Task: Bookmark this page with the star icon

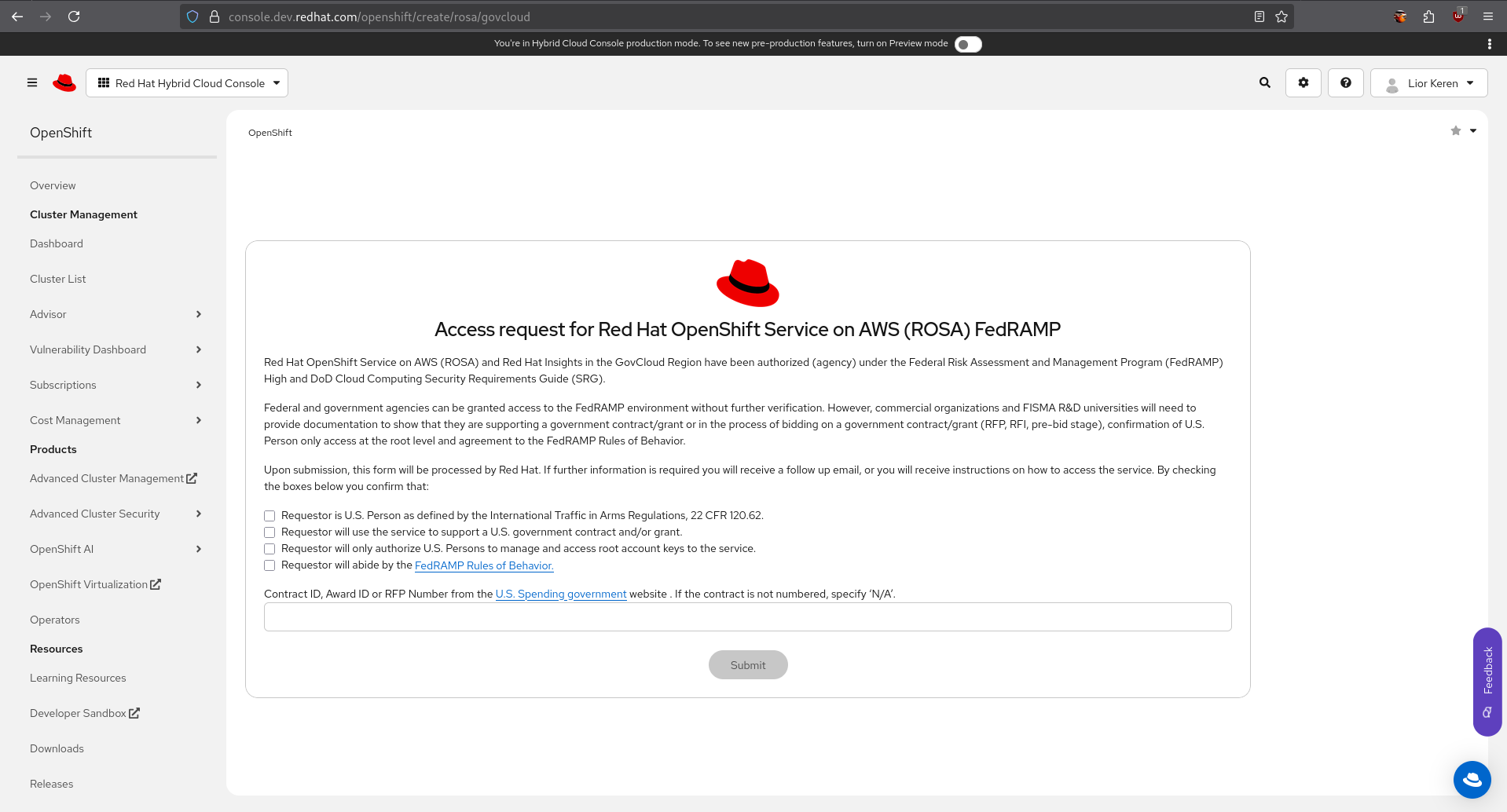Action: click(1281, 16)
